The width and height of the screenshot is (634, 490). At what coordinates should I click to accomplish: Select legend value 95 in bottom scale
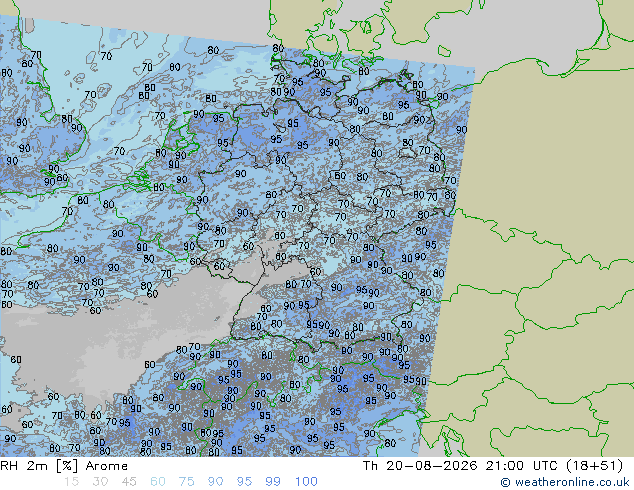coord(244,482)
